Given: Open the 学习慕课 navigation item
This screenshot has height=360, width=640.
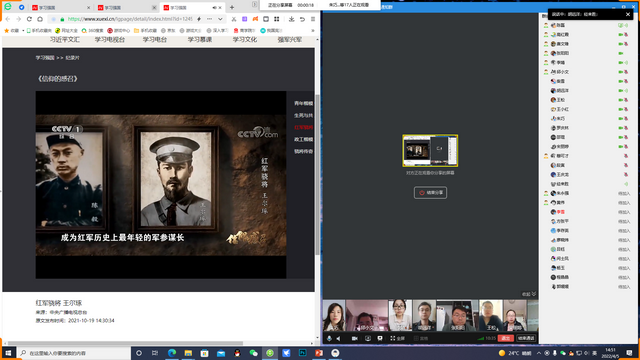Looking at the screenshot, I should 200,40.
